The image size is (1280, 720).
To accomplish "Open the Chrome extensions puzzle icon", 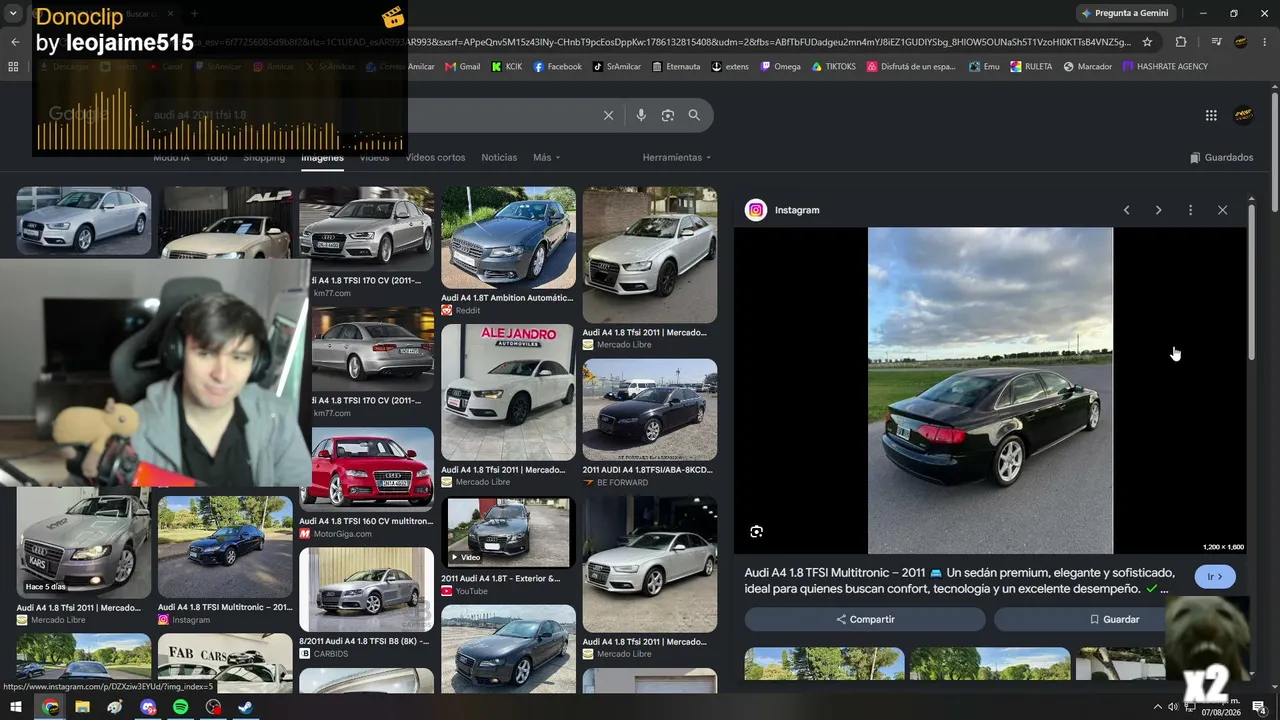I will (1181, 42).
